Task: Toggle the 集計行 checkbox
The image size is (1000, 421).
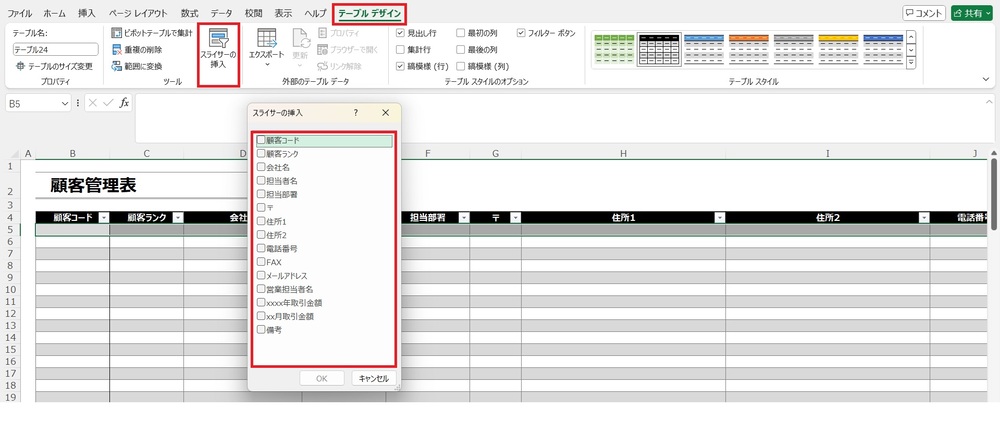Action: click(x=401, y=49)
